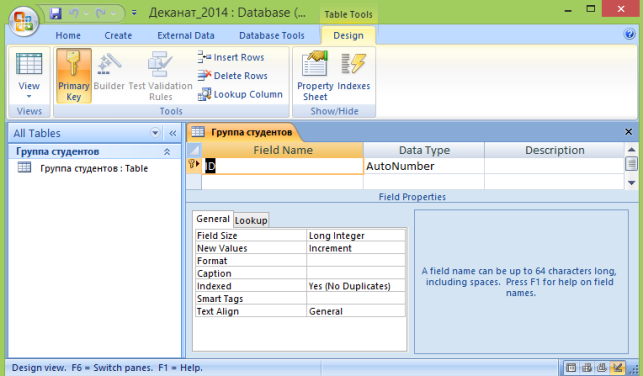Click the empty second Field Name cell

pos(282,182)
